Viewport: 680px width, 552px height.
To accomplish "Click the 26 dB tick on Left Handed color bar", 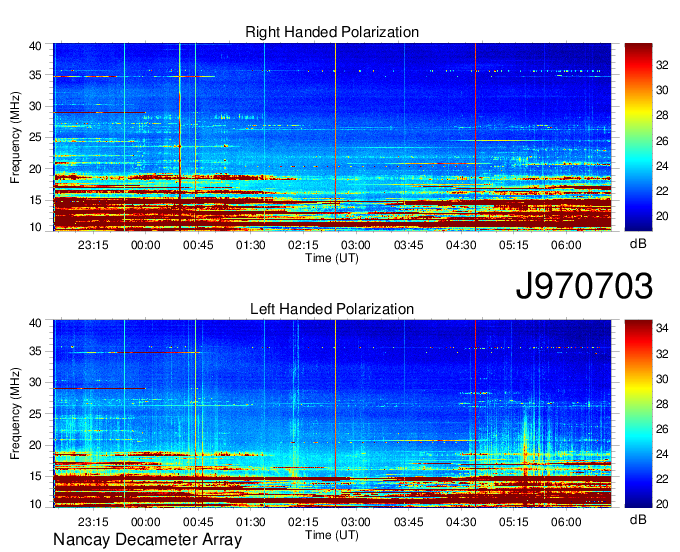I will (x=662, y=429).
